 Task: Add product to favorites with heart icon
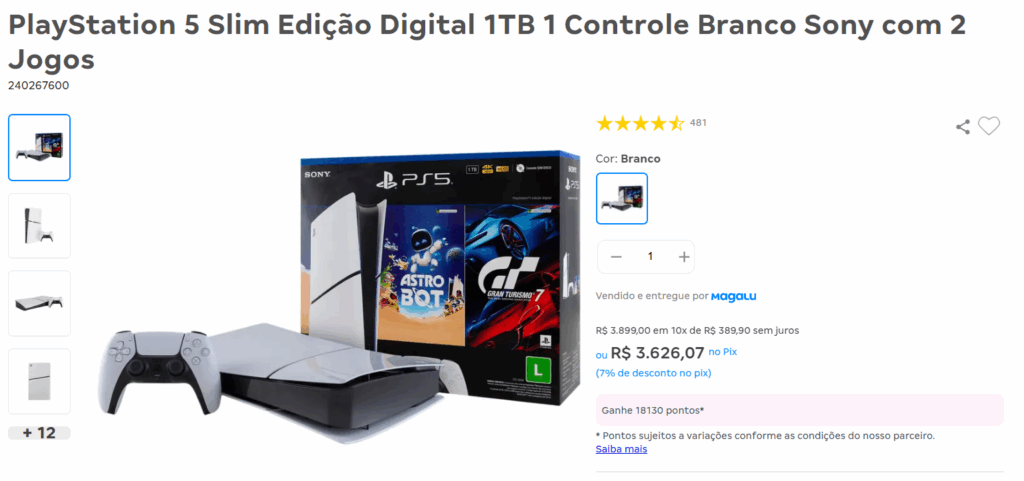(989, 126)
